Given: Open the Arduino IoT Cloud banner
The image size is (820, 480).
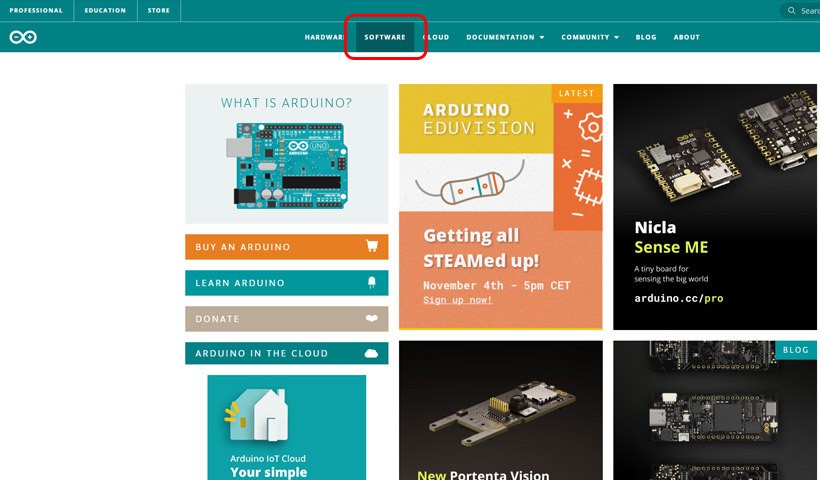Looking at the screenshot, I should [287, 428].
